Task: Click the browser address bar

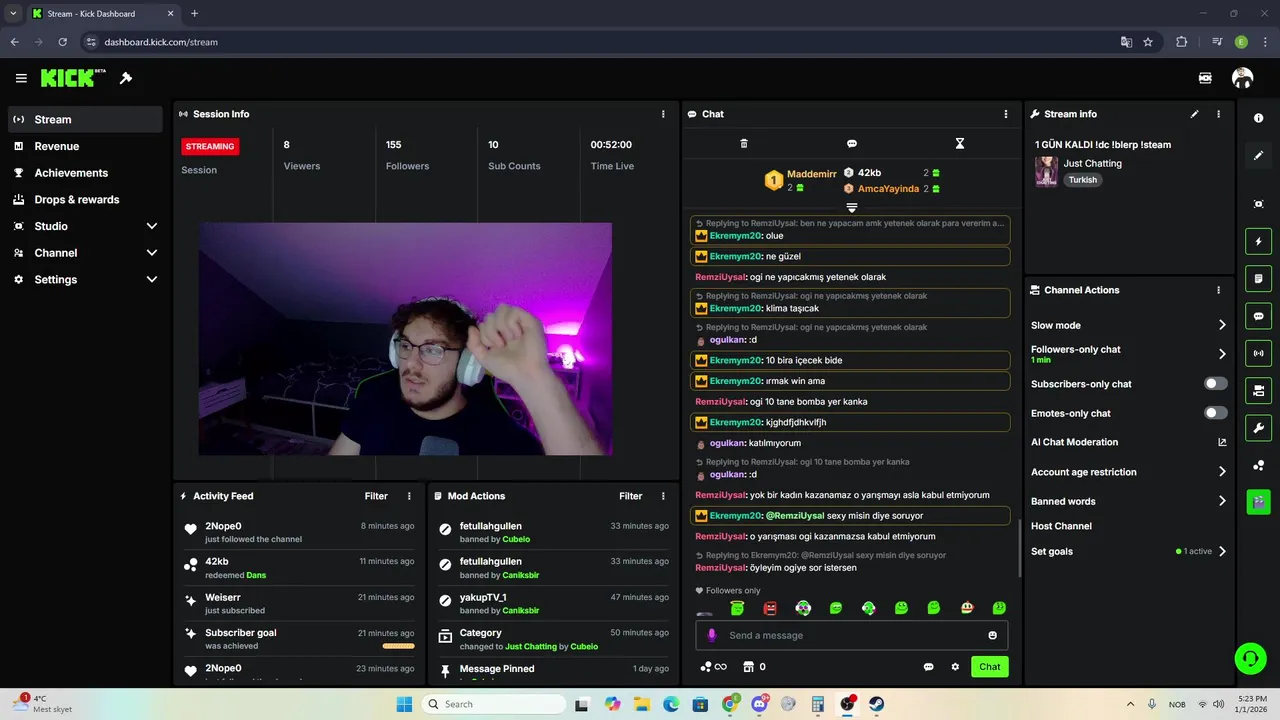Action: click(x=600, y=42)
